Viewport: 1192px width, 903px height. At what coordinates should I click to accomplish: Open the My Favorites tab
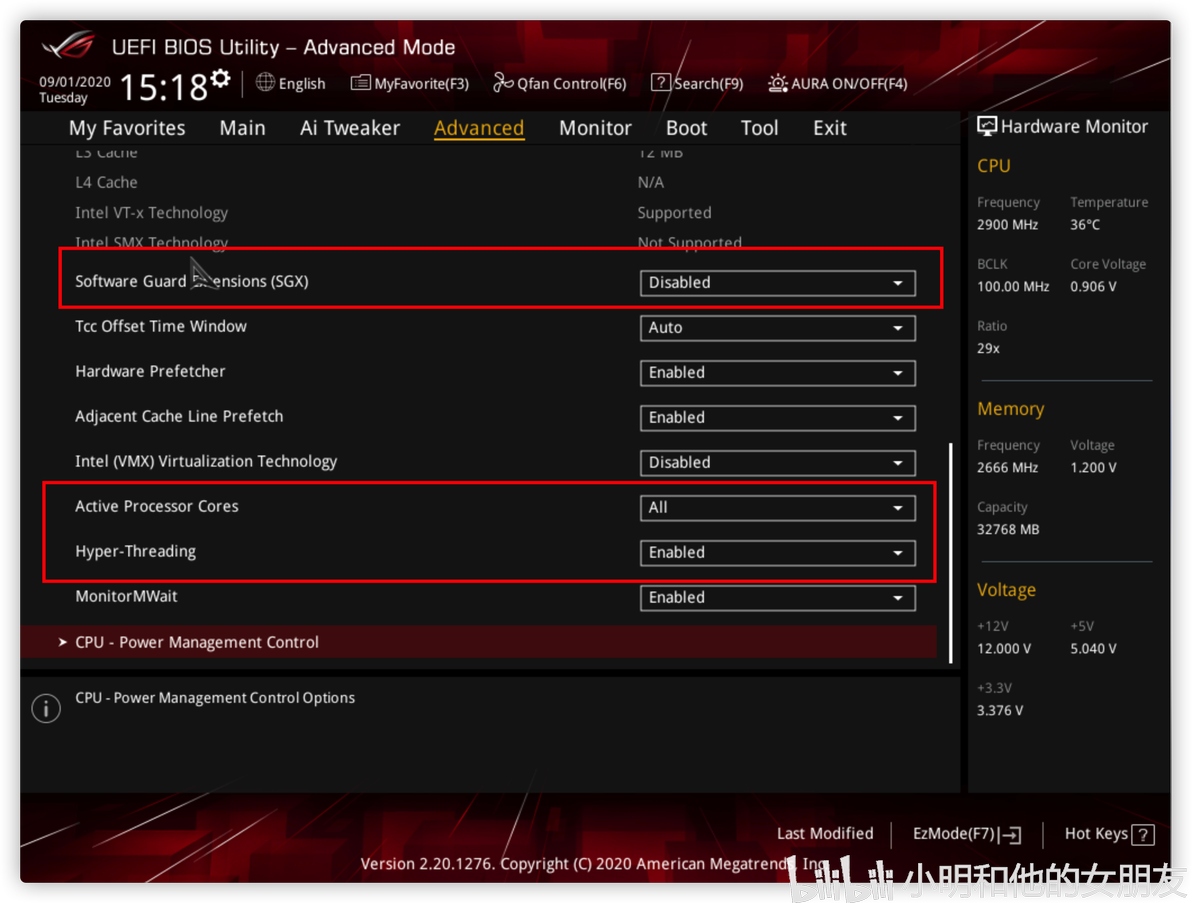pos(127,128)
